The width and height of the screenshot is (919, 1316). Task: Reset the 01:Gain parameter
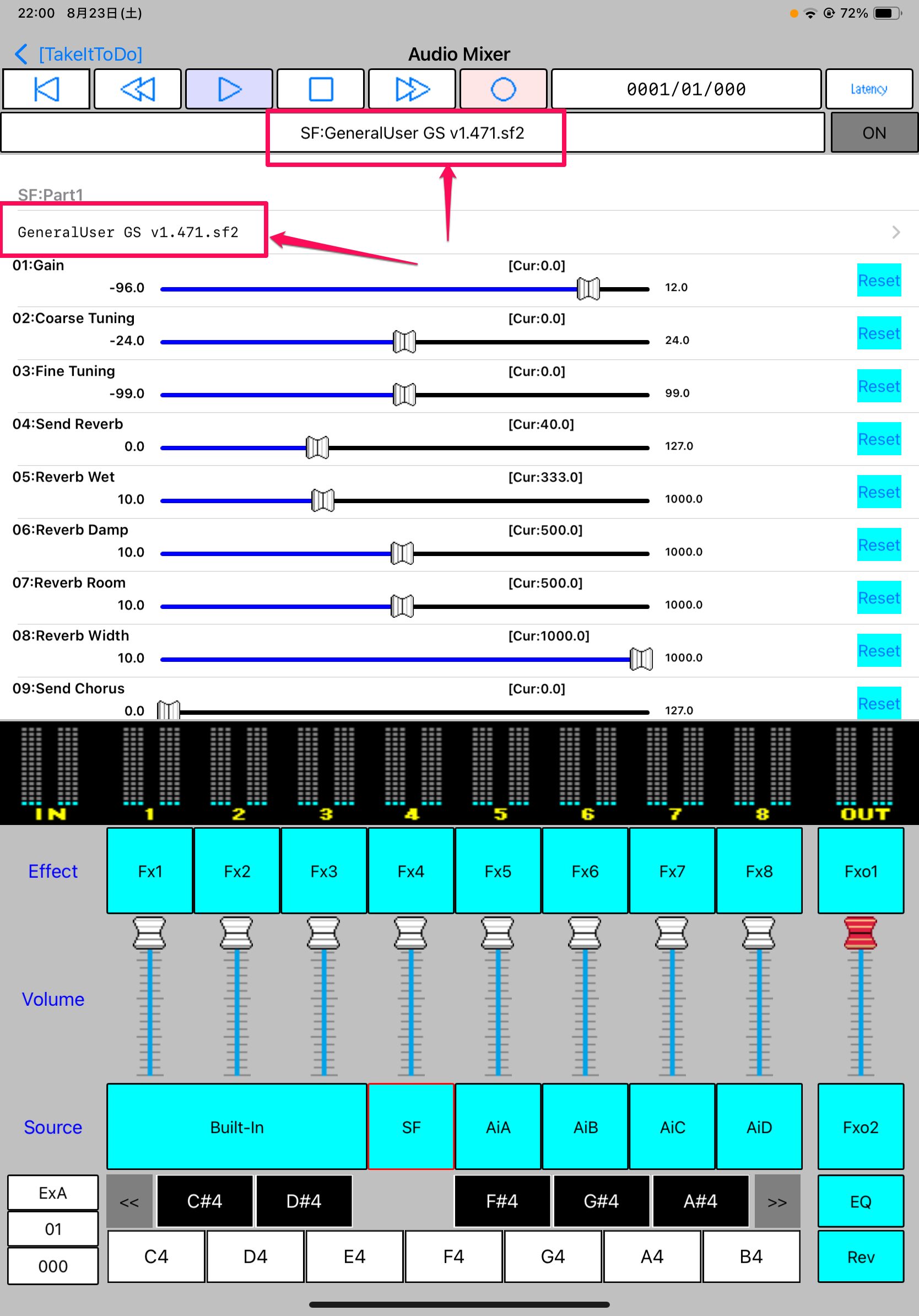[879, 281]
